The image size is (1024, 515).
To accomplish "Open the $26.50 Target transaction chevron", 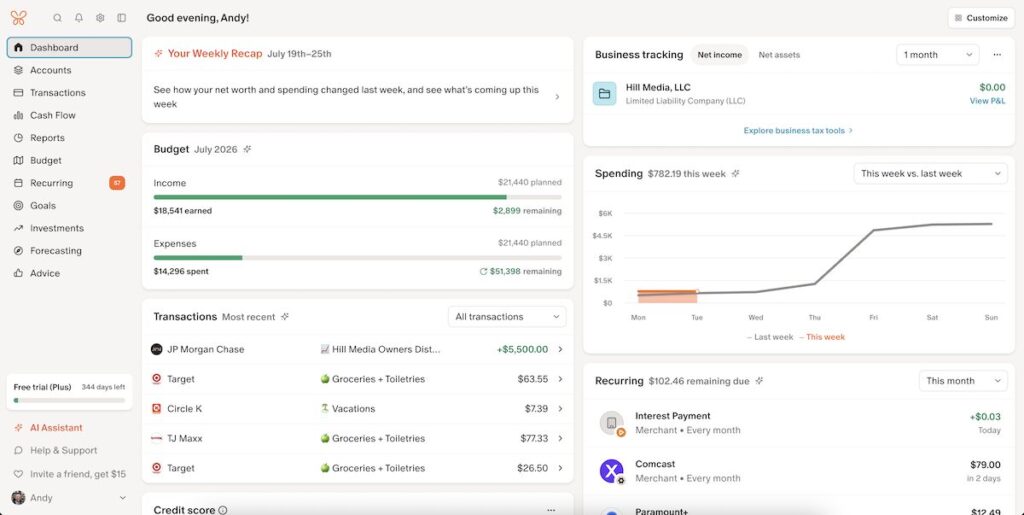I will click(560, 468).
